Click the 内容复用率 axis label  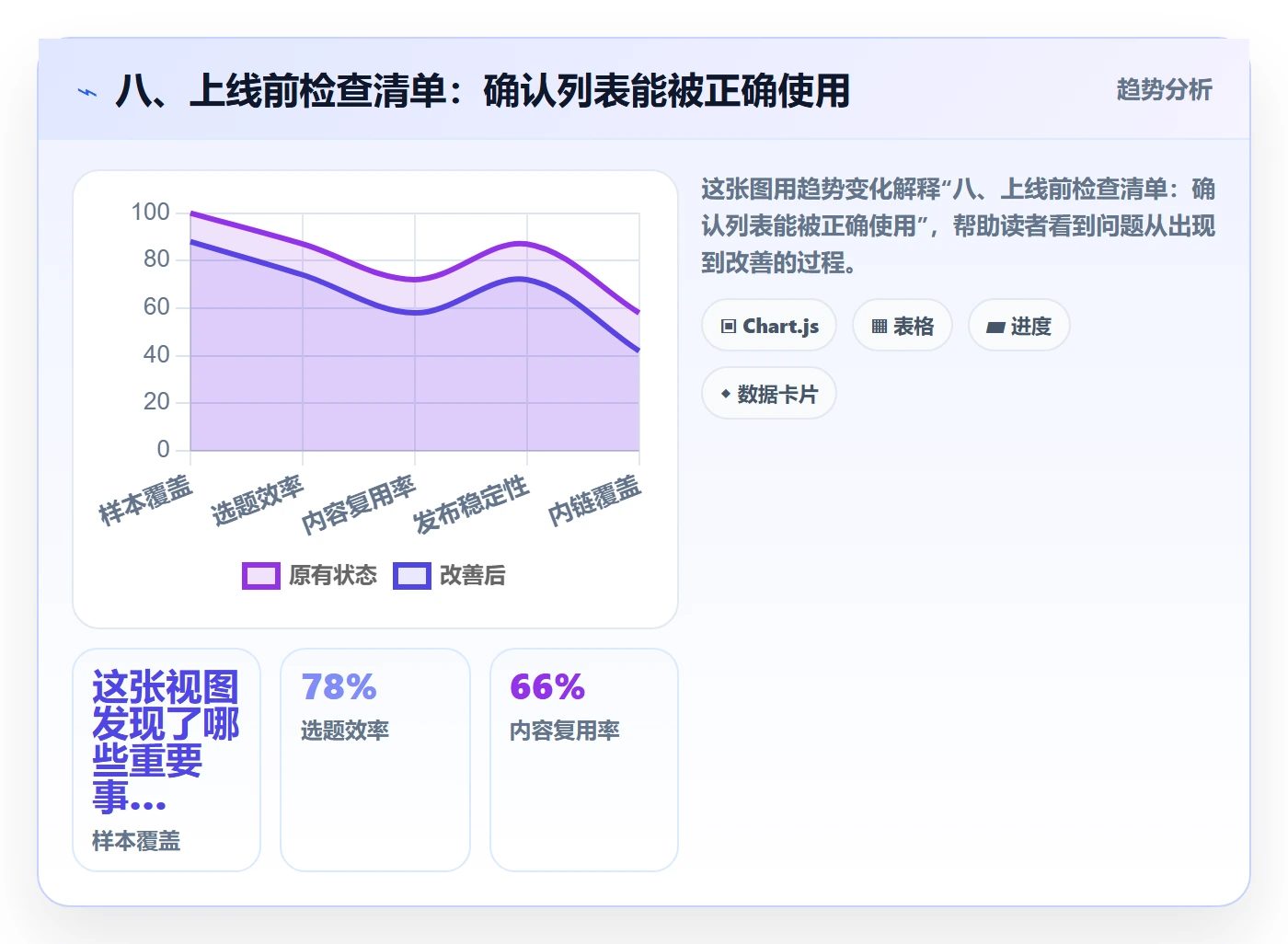point(359,504)
